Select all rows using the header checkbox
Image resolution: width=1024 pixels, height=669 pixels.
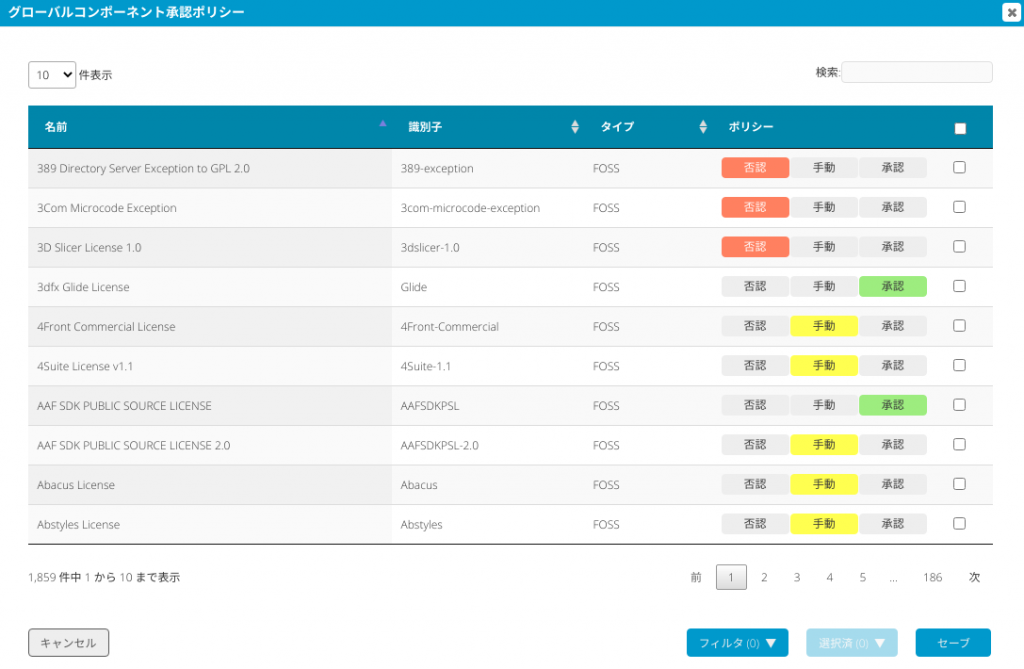coord(959,127)
